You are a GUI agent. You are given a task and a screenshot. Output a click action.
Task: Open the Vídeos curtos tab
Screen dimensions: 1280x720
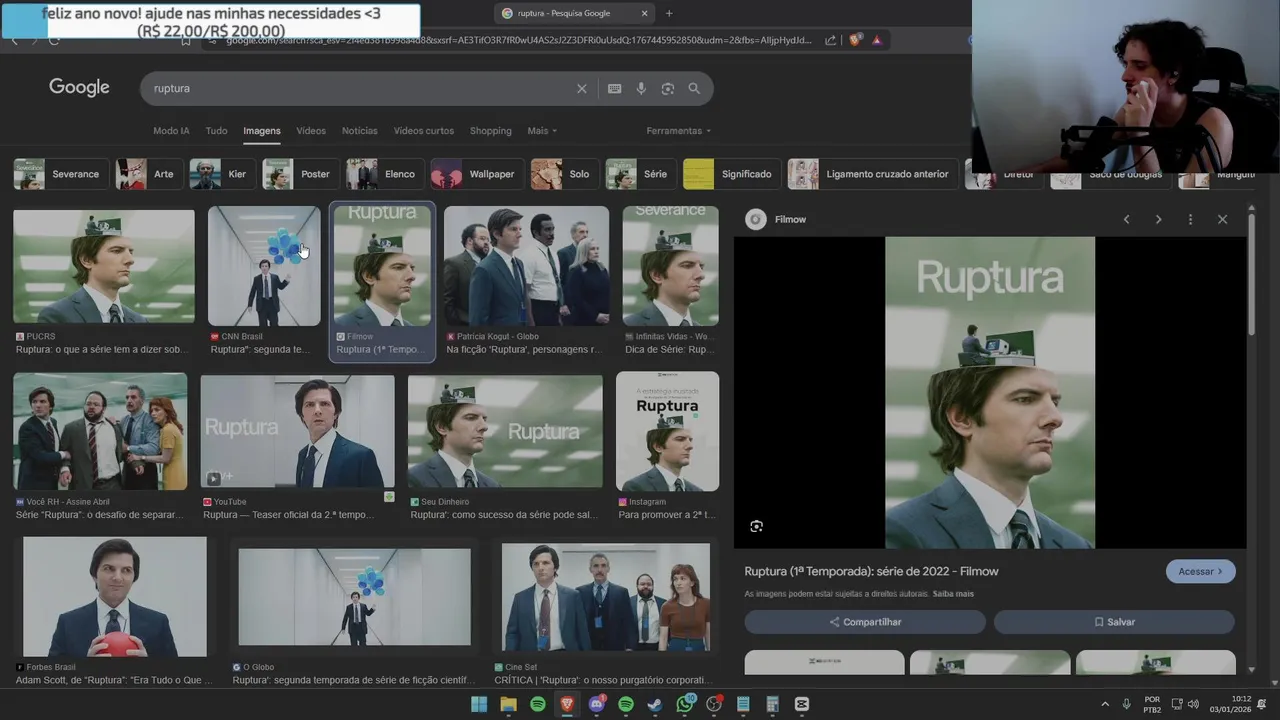tap(424, 131)
